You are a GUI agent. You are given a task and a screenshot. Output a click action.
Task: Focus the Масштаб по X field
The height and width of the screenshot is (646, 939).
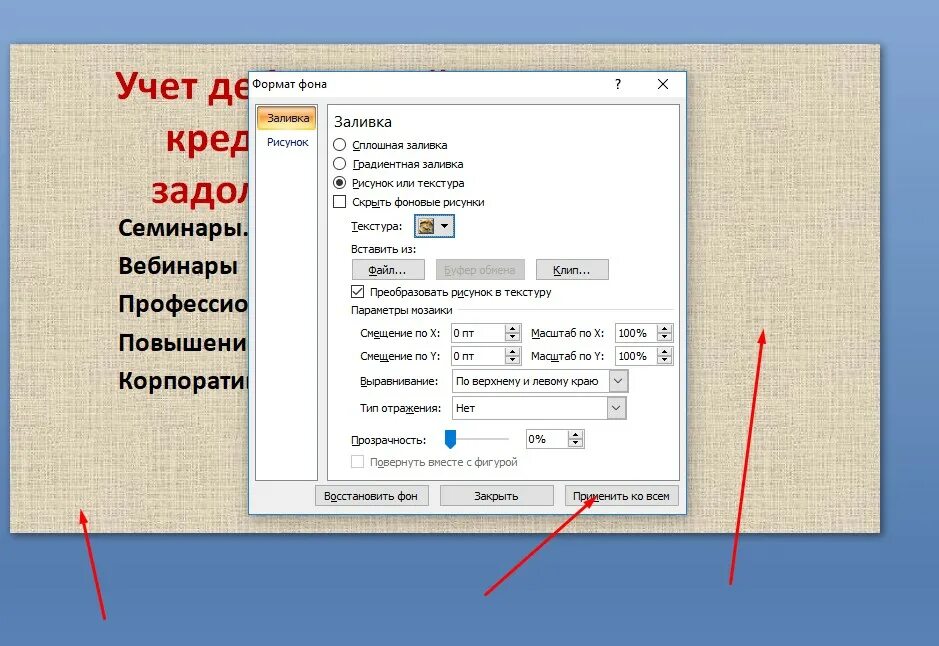point(636,333)
